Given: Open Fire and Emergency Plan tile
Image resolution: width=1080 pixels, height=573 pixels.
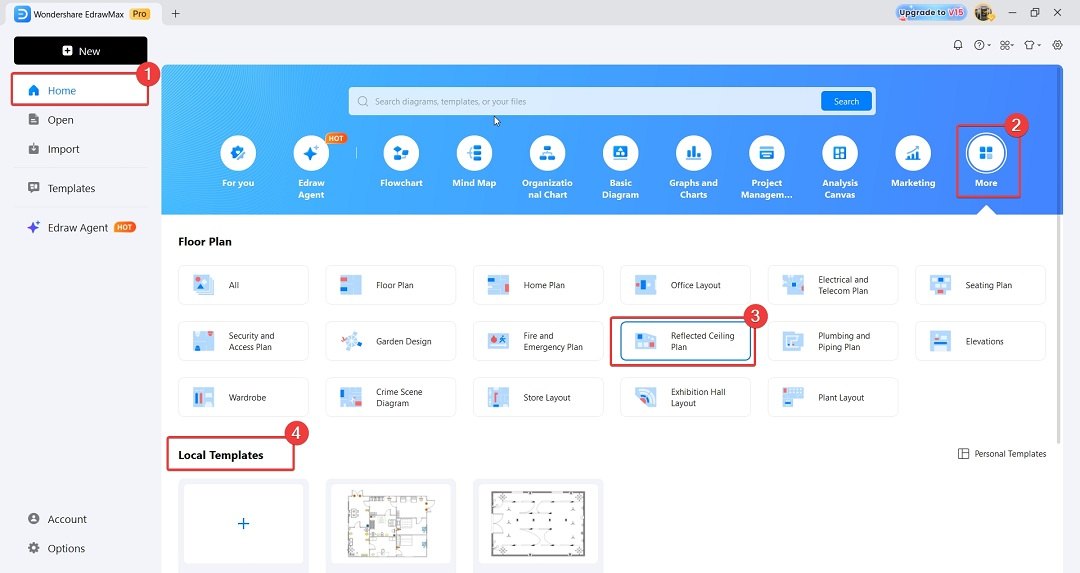Looking at the screenshot, I should coord(538,341).
